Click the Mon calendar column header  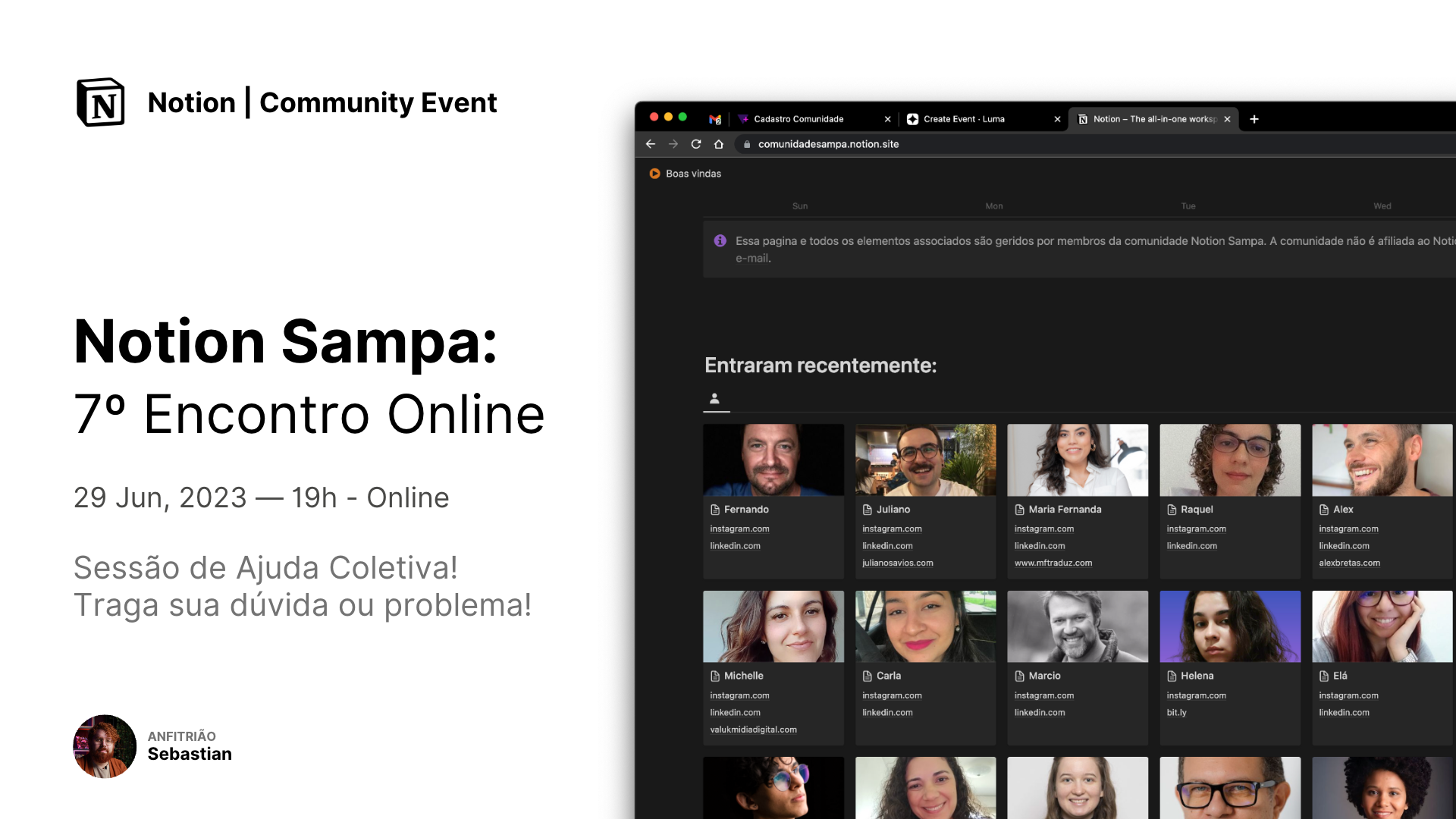[994, 206]
